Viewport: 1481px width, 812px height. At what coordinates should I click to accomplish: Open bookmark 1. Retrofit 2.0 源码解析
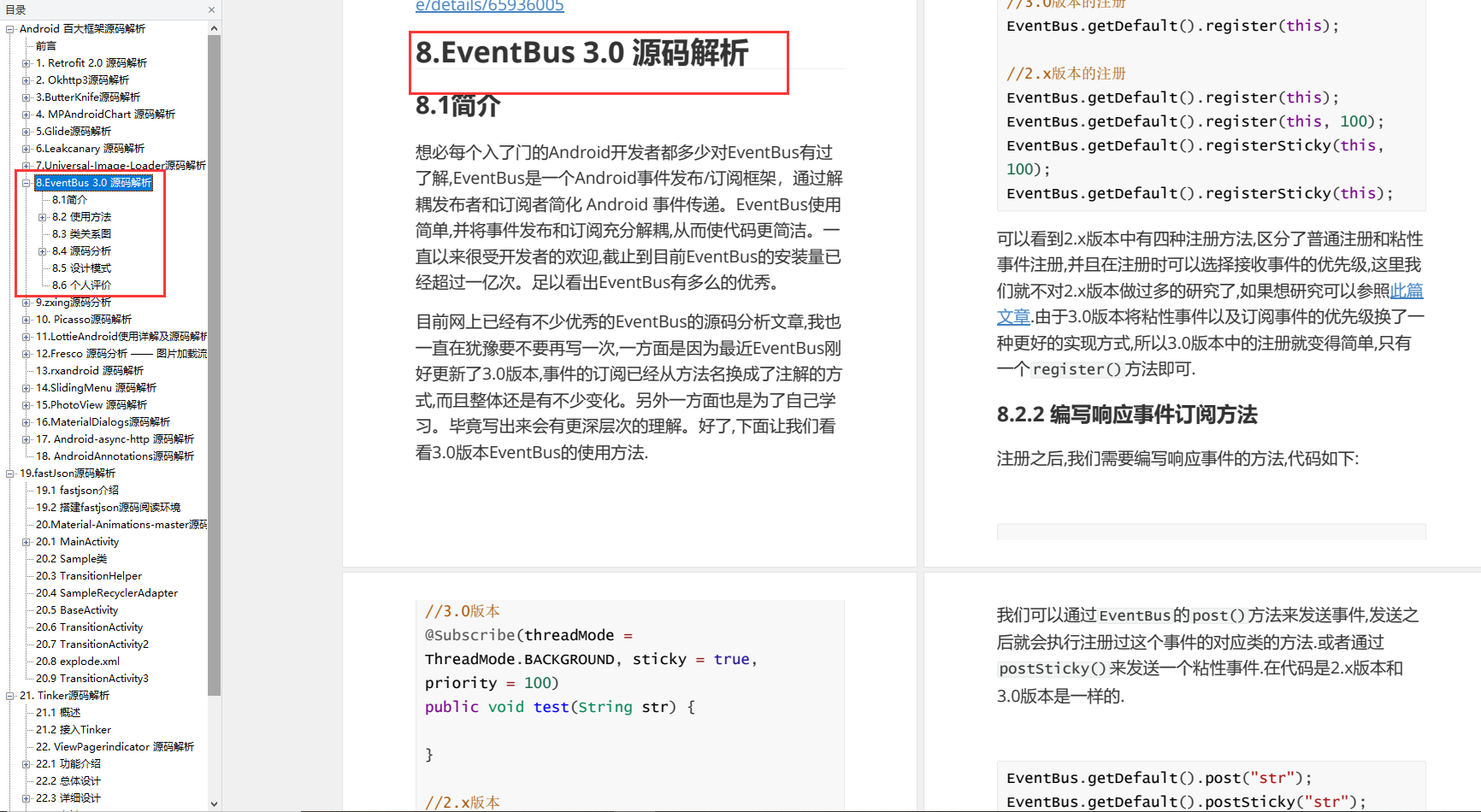coord(91,63)
